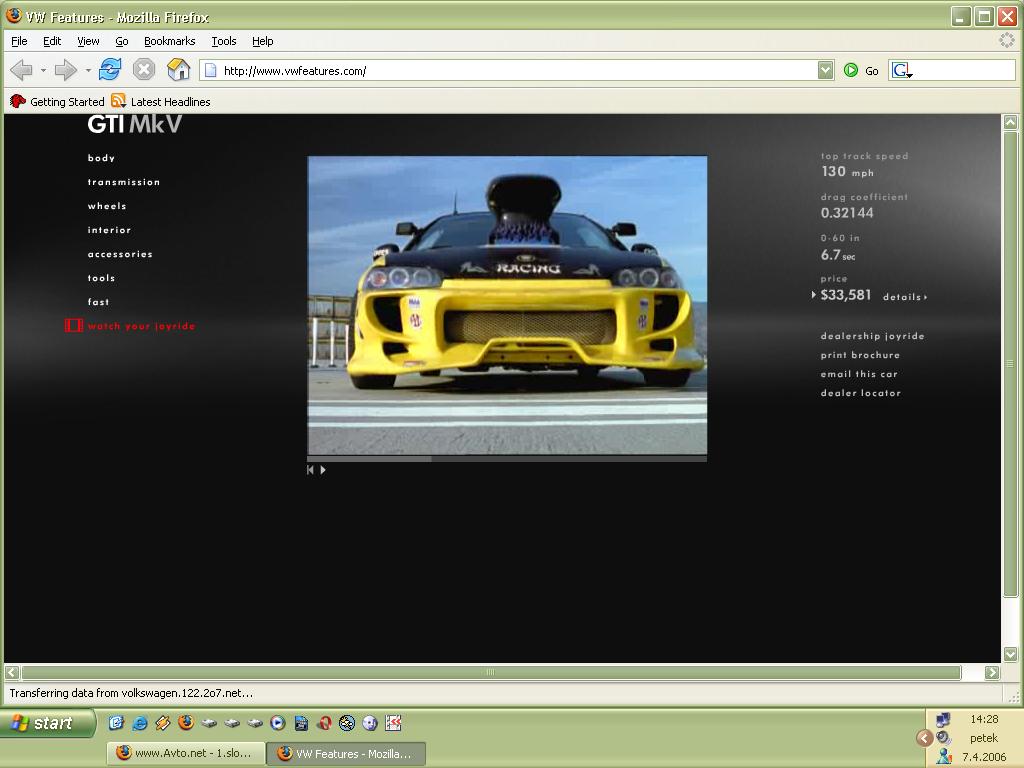Image resolution: width=1024 pixels, height=768 pixels.
Task: Launch Windows Media Player from quick launch
Action: tap(278, 723)
